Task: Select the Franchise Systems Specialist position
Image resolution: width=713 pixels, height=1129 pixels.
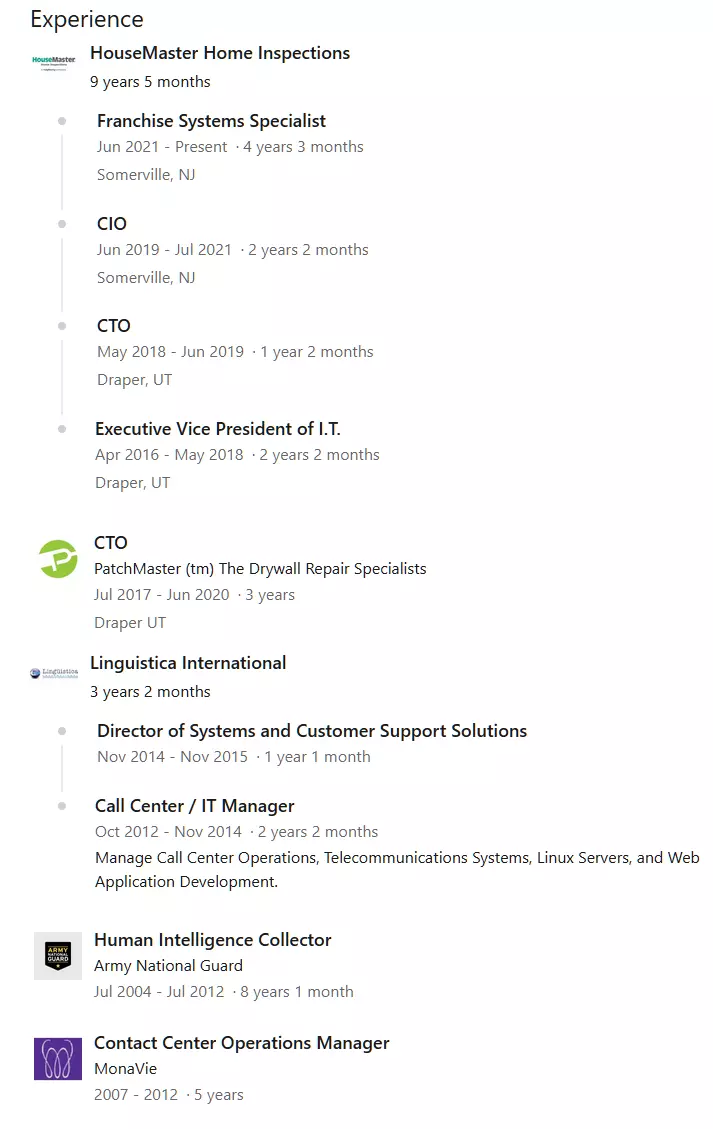Action: (211, 121)
